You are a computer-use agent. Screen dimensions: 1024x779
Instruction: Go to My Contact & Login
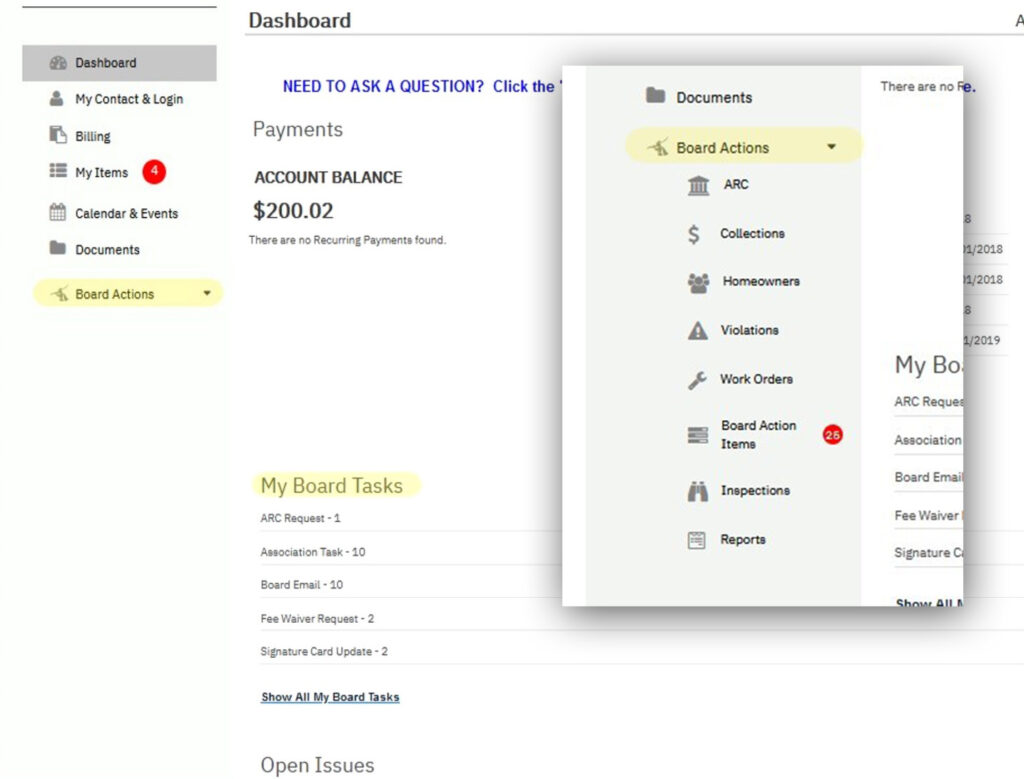pos(129,99)
